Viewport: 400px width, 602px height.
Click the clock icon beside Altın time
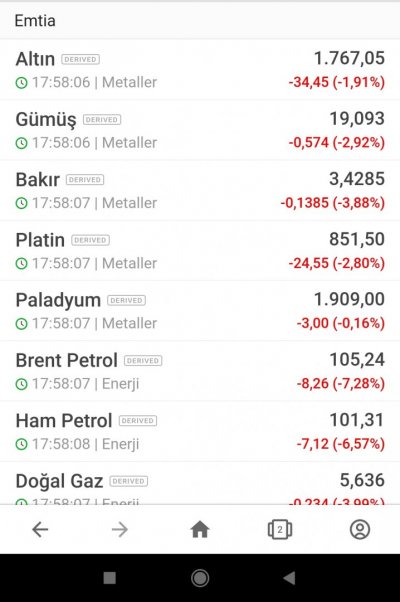tap(21, 83)
